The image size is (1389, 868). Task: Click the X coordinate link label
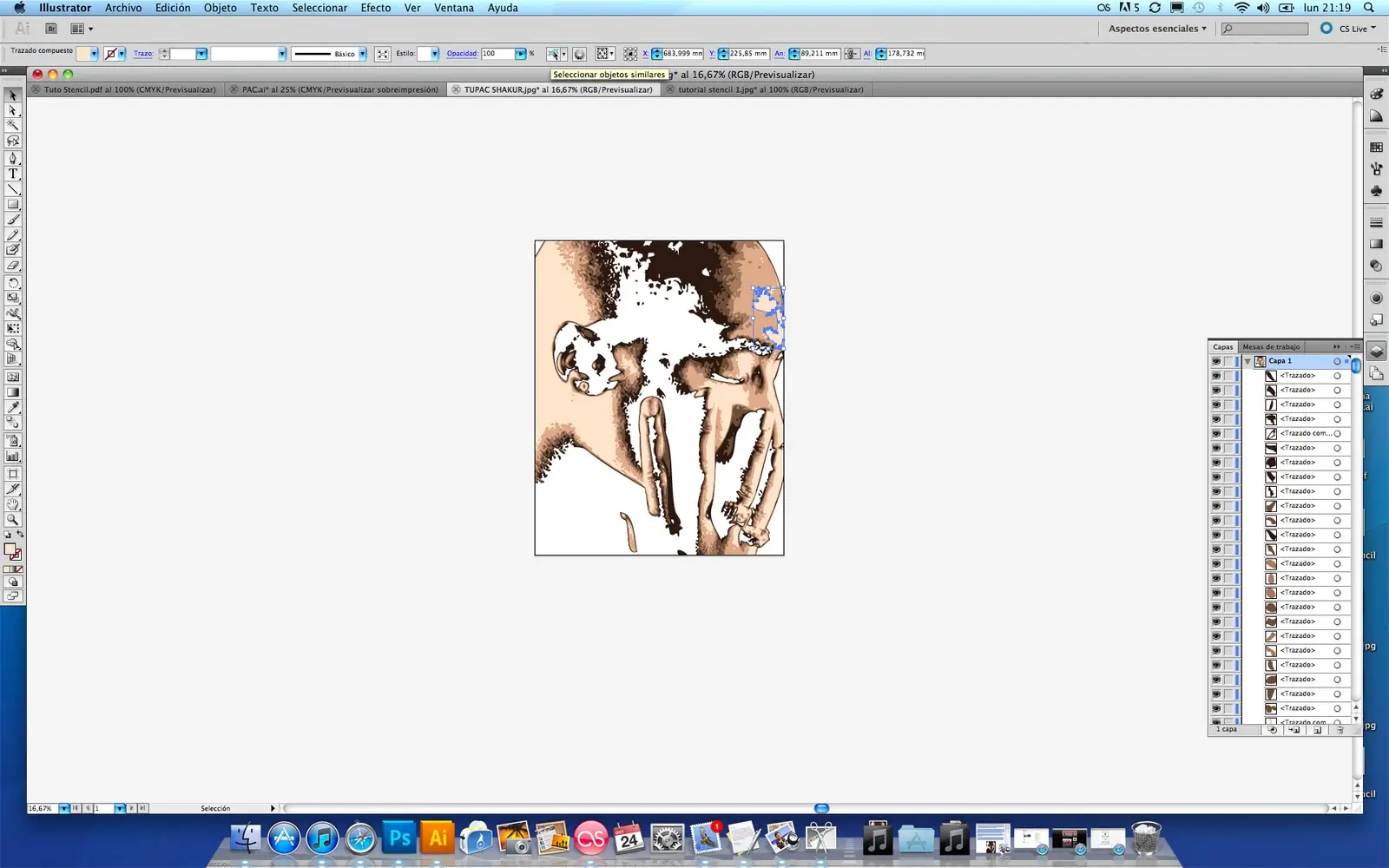click(x=645, y=54)
